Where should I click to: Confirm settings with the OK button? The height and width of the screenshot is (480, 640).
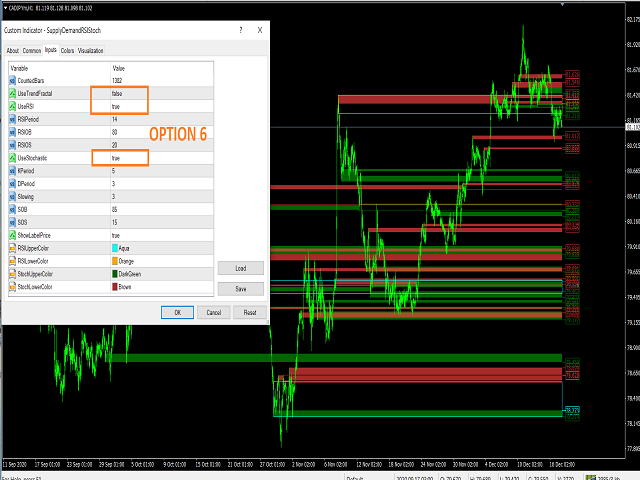click(x=178, y=313)
